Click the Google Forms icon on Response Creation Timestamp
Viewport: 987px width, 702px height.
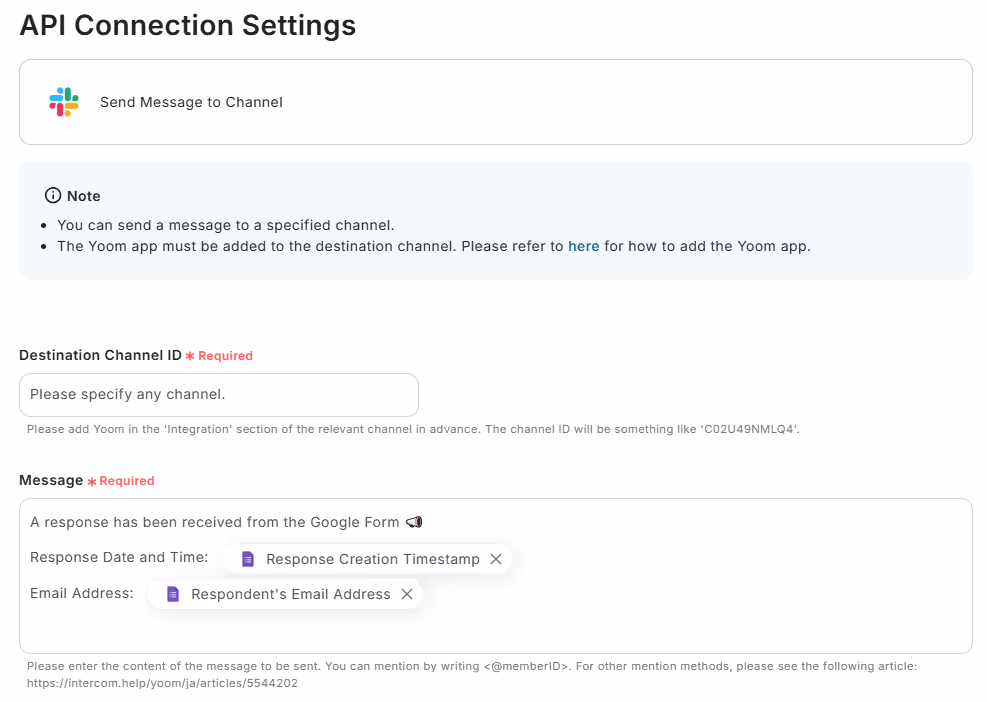[248, 559]
